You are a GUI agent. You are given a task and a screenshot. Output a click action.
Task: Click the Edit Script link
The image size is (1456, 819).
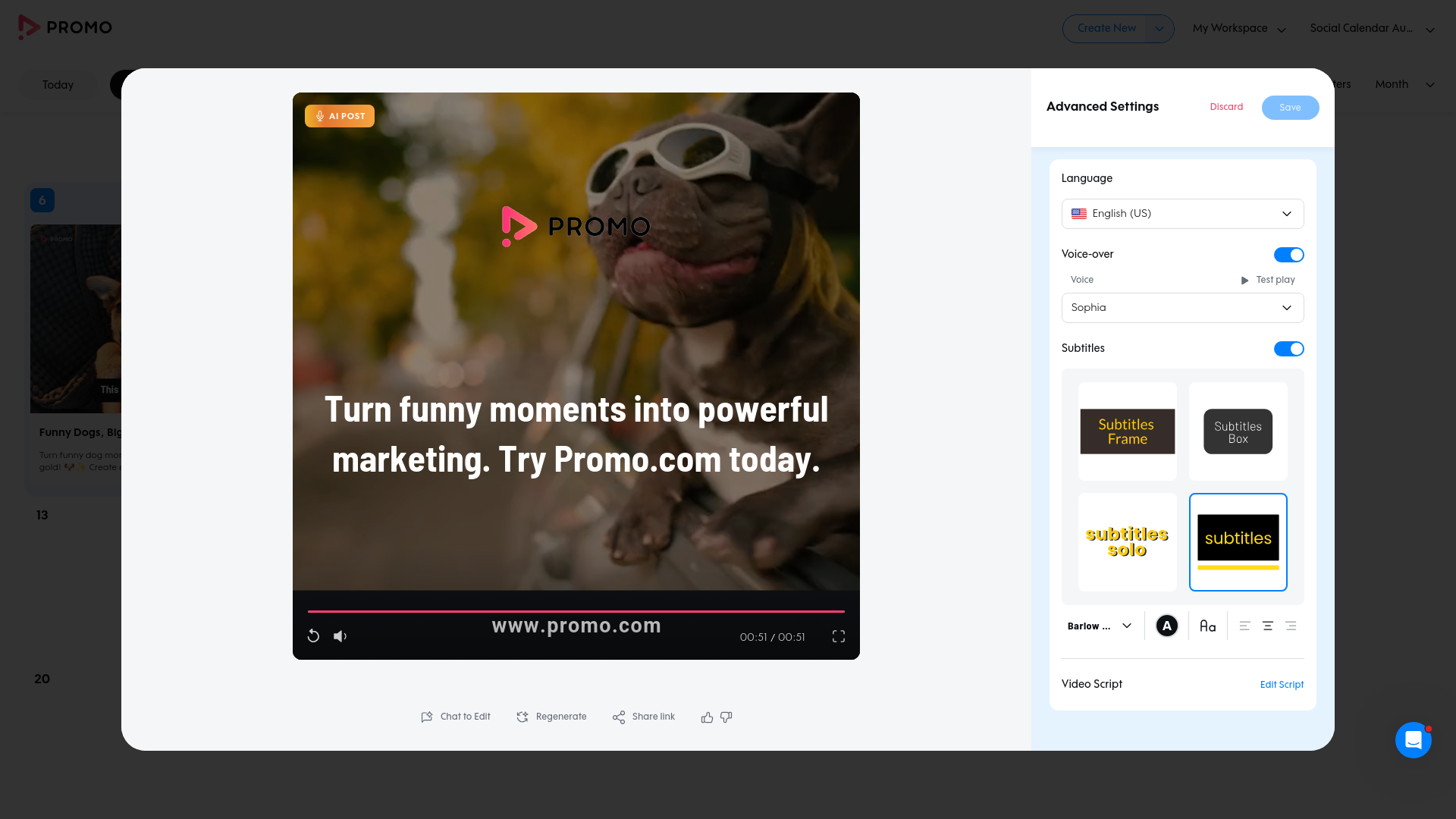1282,685
